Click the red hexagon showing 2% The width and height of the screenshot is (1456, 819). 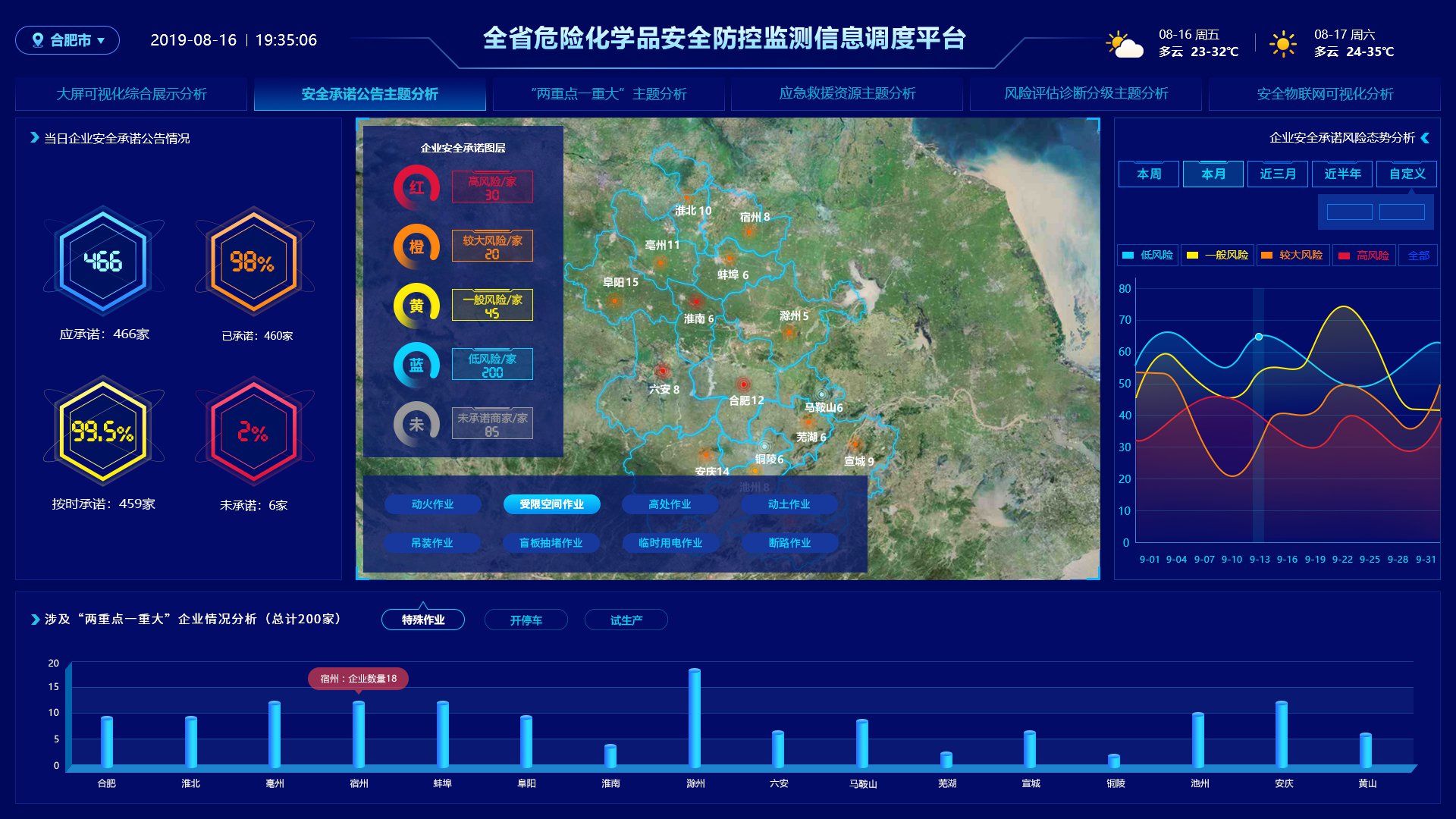click(x=253, y=431)
